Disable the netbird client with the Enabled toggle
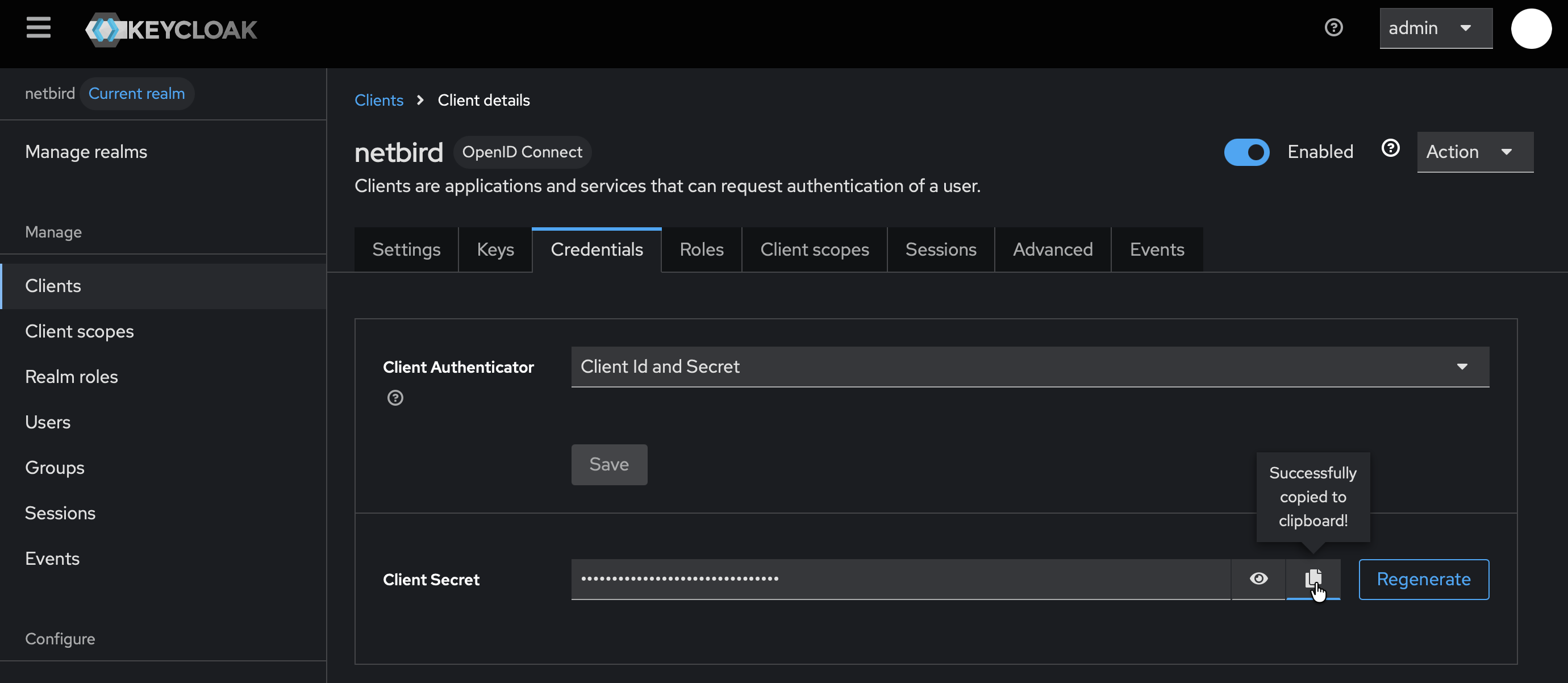 tap(1246, 152)
